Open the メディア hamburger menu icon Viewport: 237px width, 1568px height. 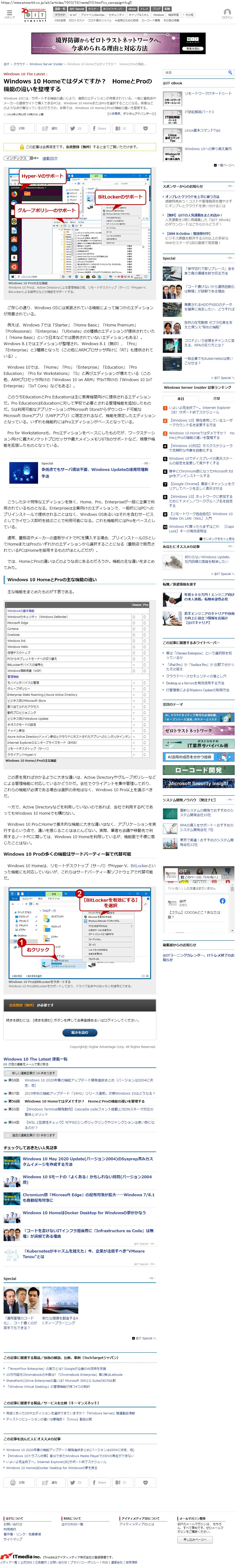pos(10,13)
